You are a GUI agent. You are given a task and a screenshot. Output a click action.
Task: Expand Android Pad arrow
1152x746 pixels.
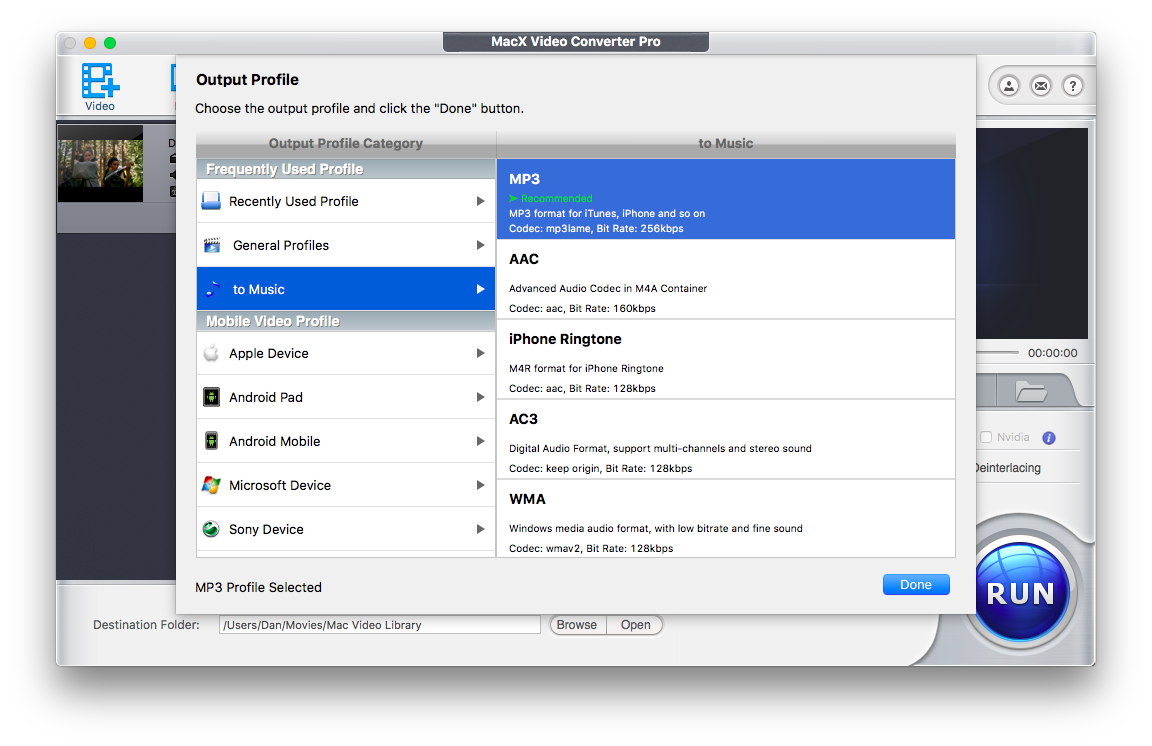(480, 397)
